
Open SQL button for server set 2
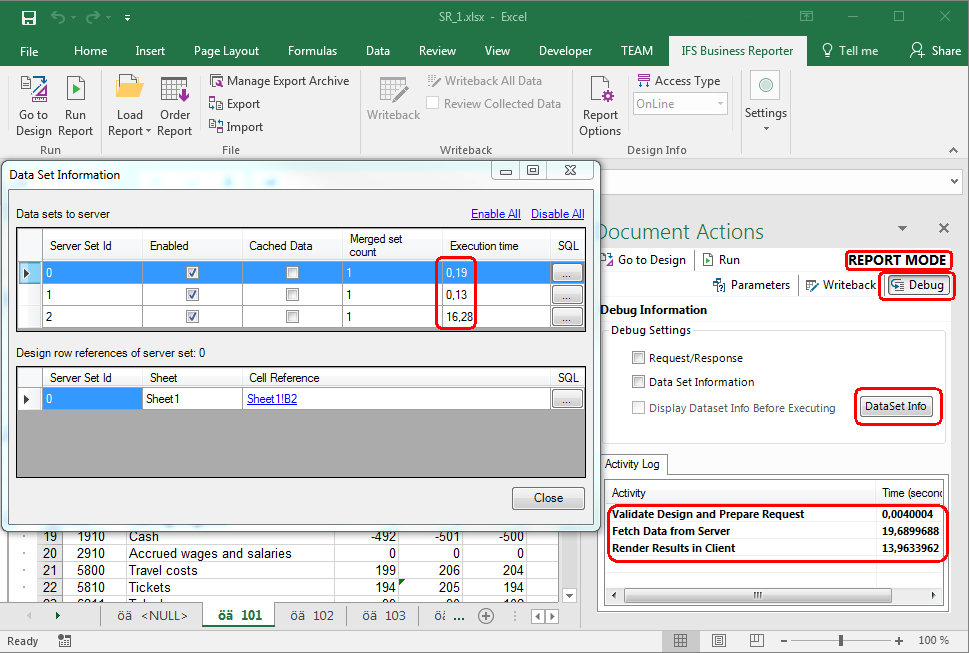click(567, 318)
